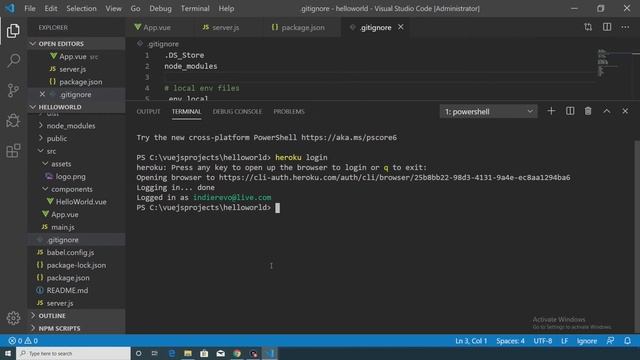640x360 pixels.
Task: Open Chrome on taskbar
Action: coord(237,353)
